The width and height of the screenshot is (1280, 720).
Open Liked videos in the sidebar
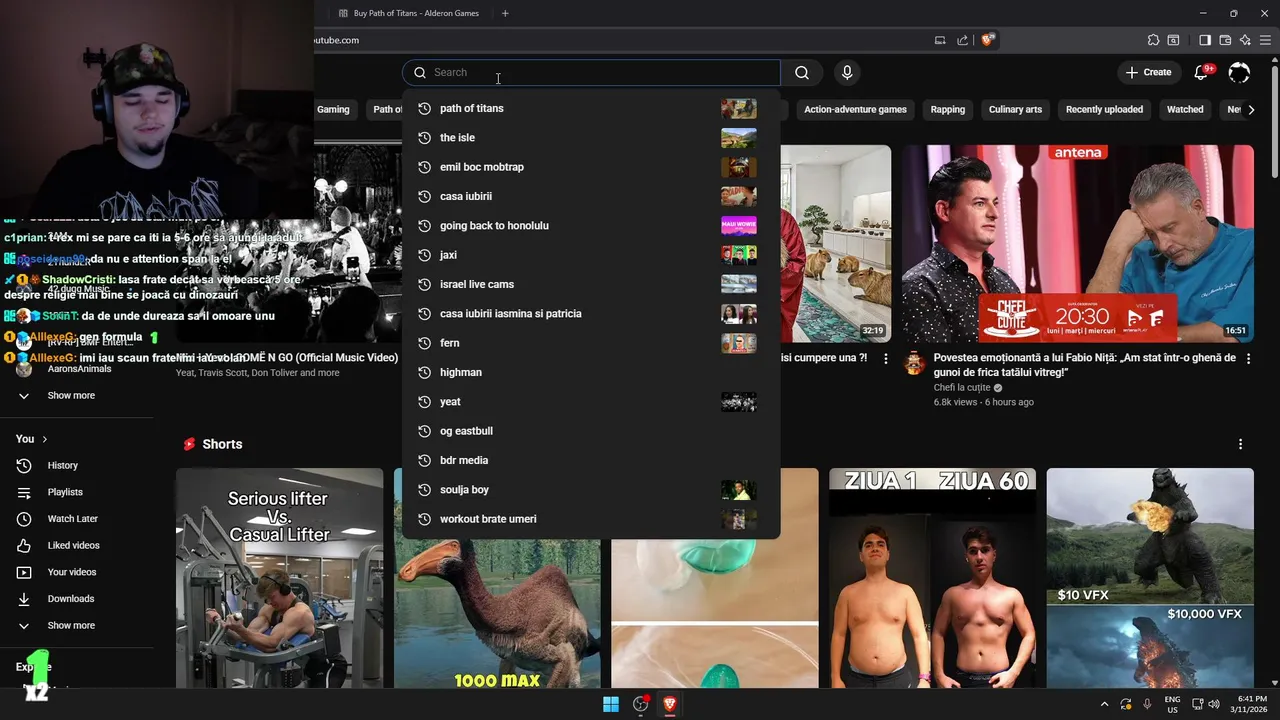pyautogui.click(x=76, y=545)
